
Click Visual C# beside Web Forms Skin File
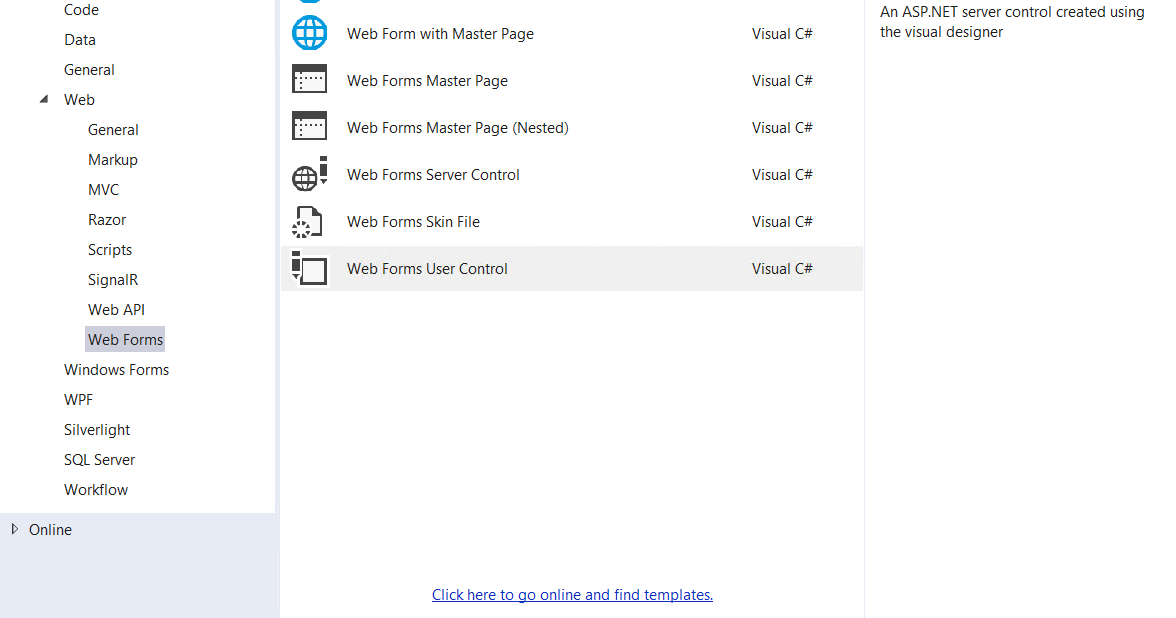[782, 222]
